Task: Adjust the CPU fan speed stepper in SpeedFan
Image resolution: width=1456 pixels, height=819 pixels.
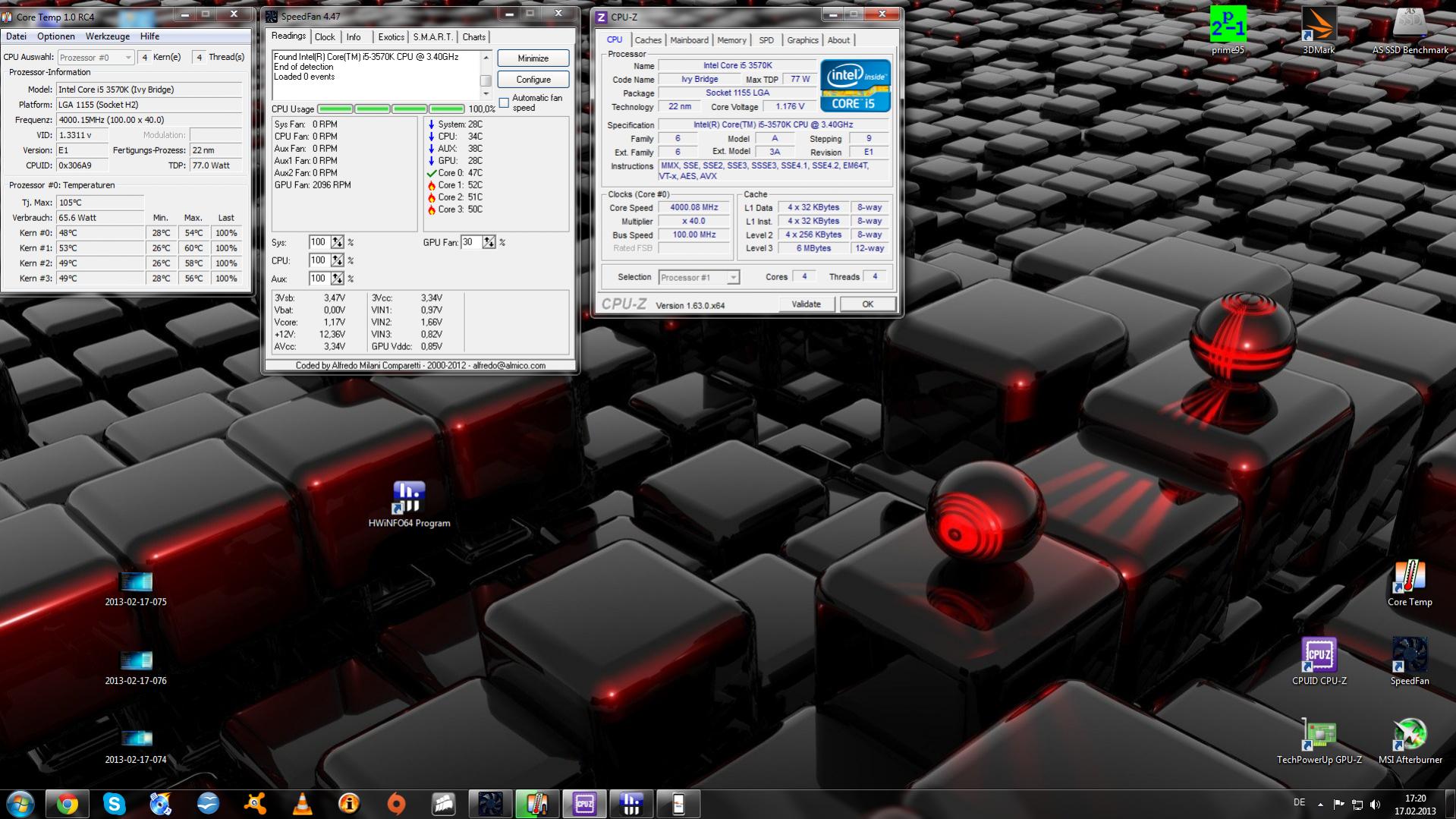Action: click(338, 260)
